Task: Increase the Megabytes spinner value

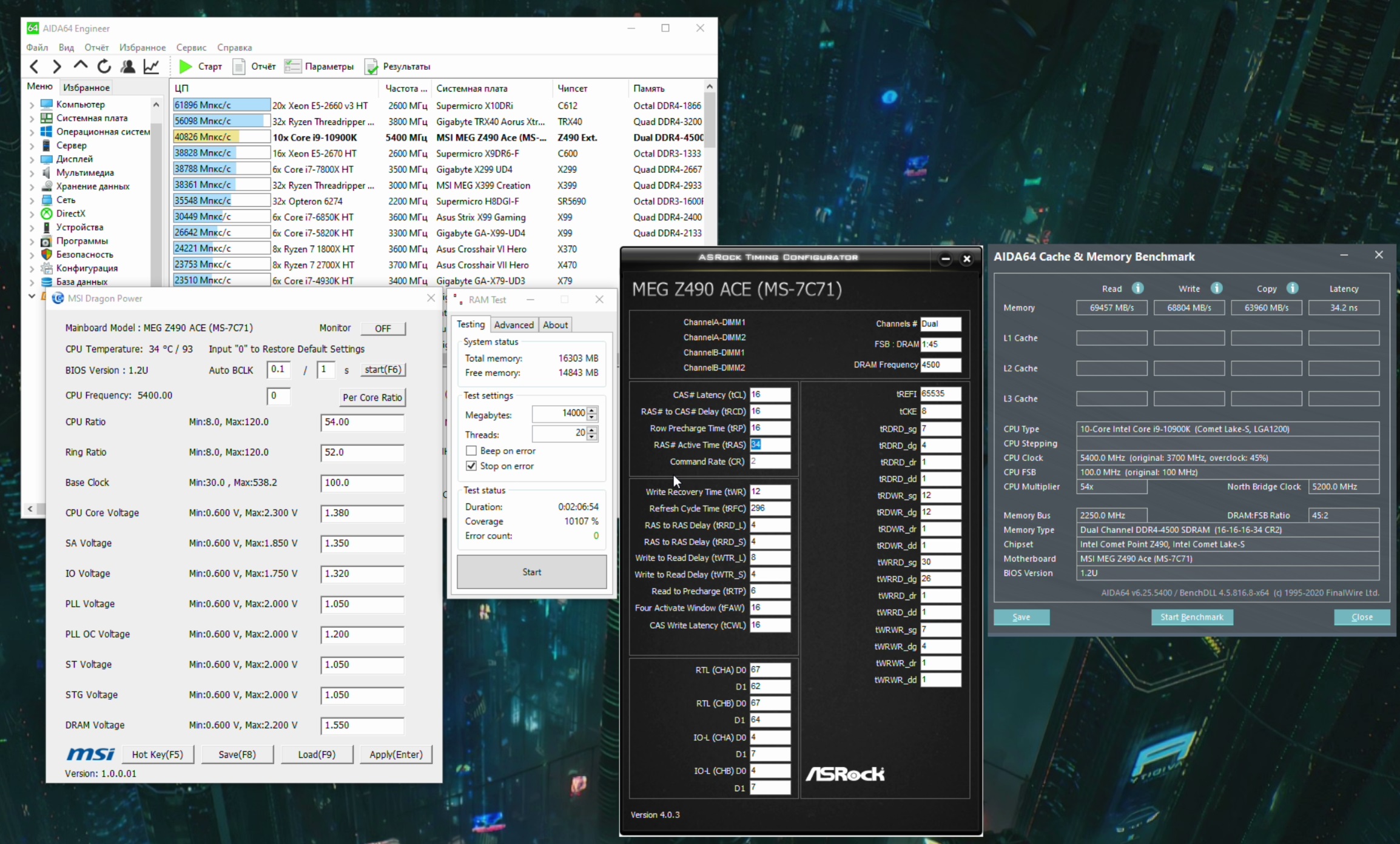Action: click(592, 409)
